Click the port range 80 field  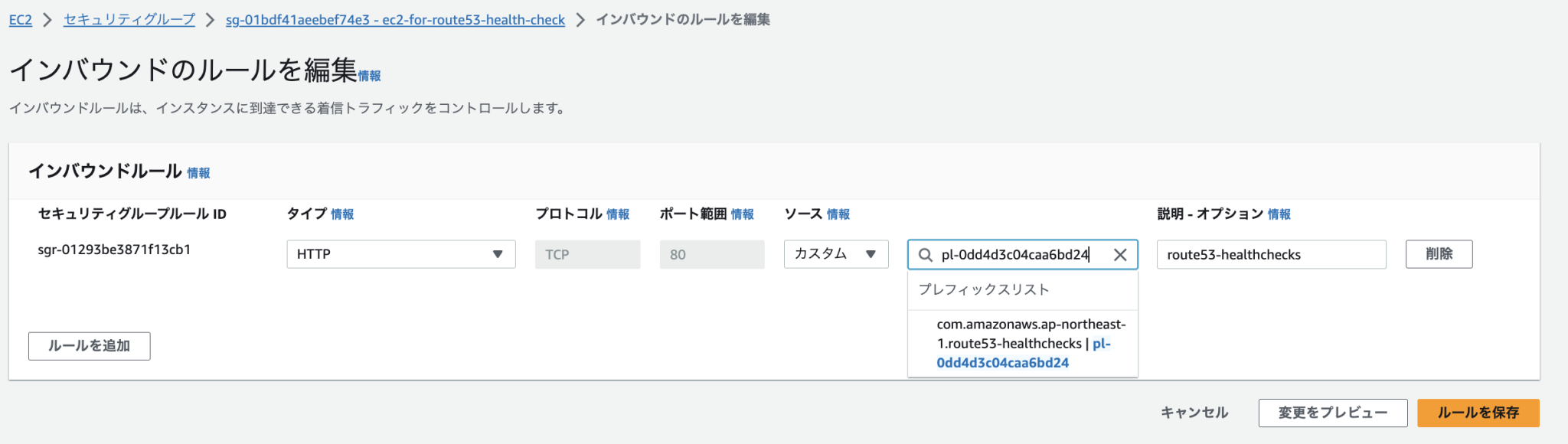pyautogui.click(x=712, y=254)
